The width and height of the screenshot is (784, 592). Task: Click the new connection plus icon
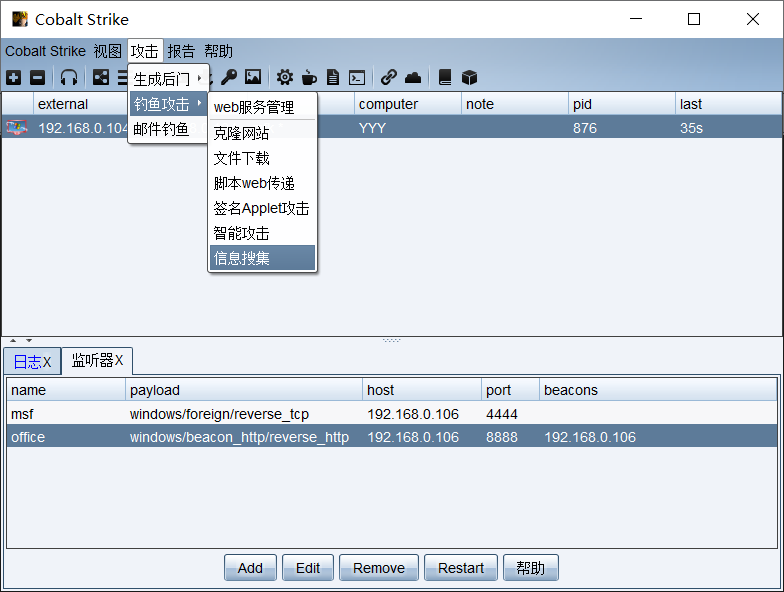coord(13,77)
